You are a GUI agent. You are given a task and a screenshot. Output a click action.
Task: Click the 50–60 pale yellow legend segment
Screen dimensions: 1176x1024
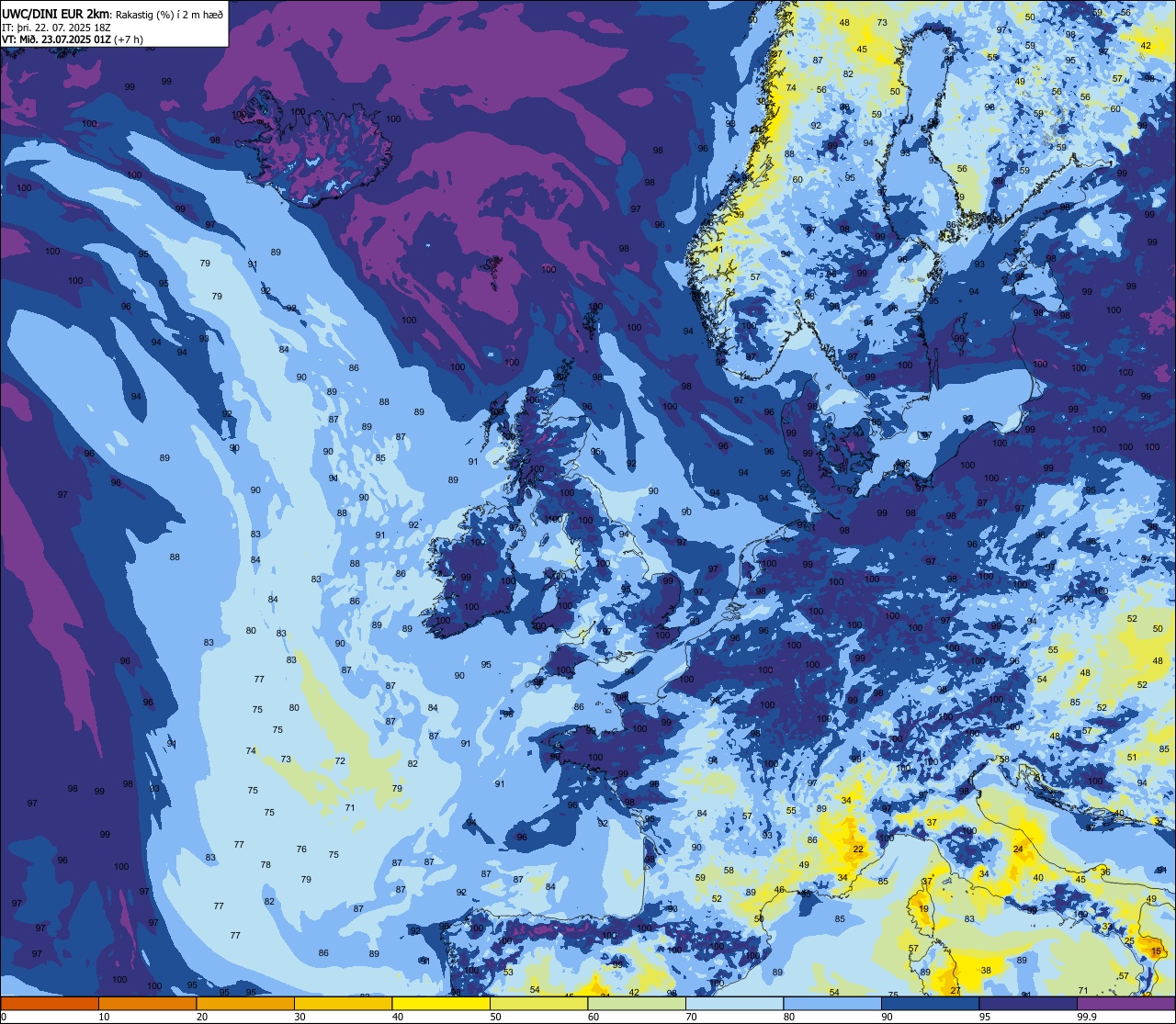(538, 1003)
